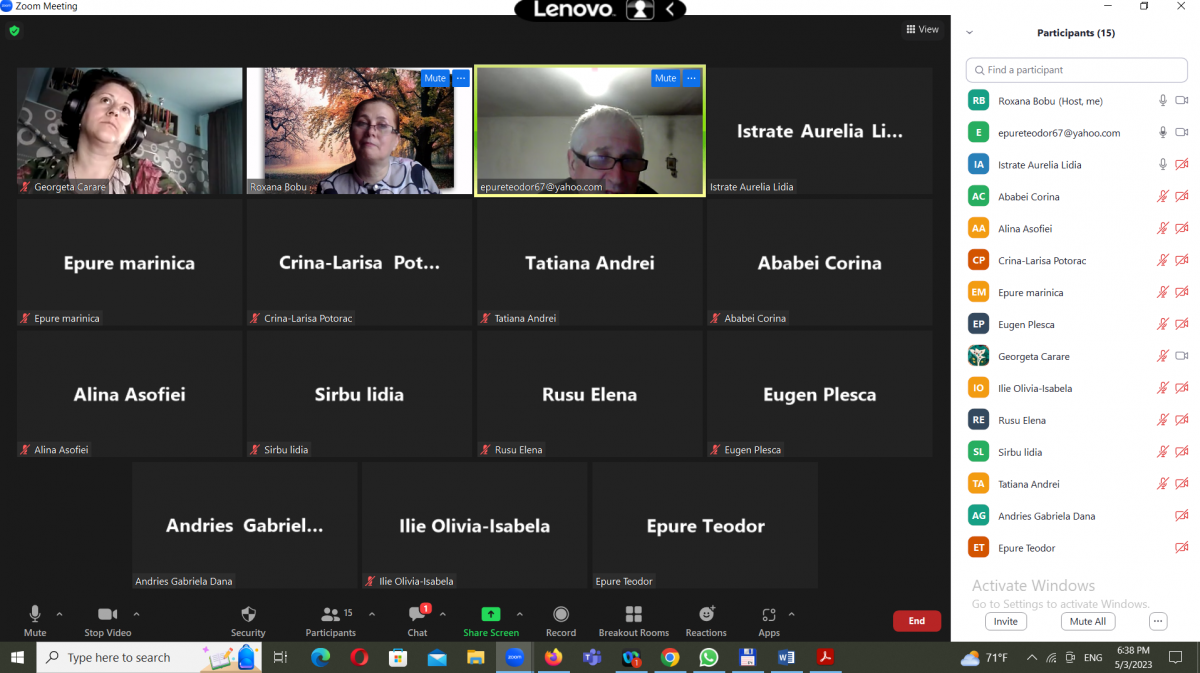Start recording with the Record button
Image resolution: width=1200 pixels, height=673 pixels.
tap(561, 620)
